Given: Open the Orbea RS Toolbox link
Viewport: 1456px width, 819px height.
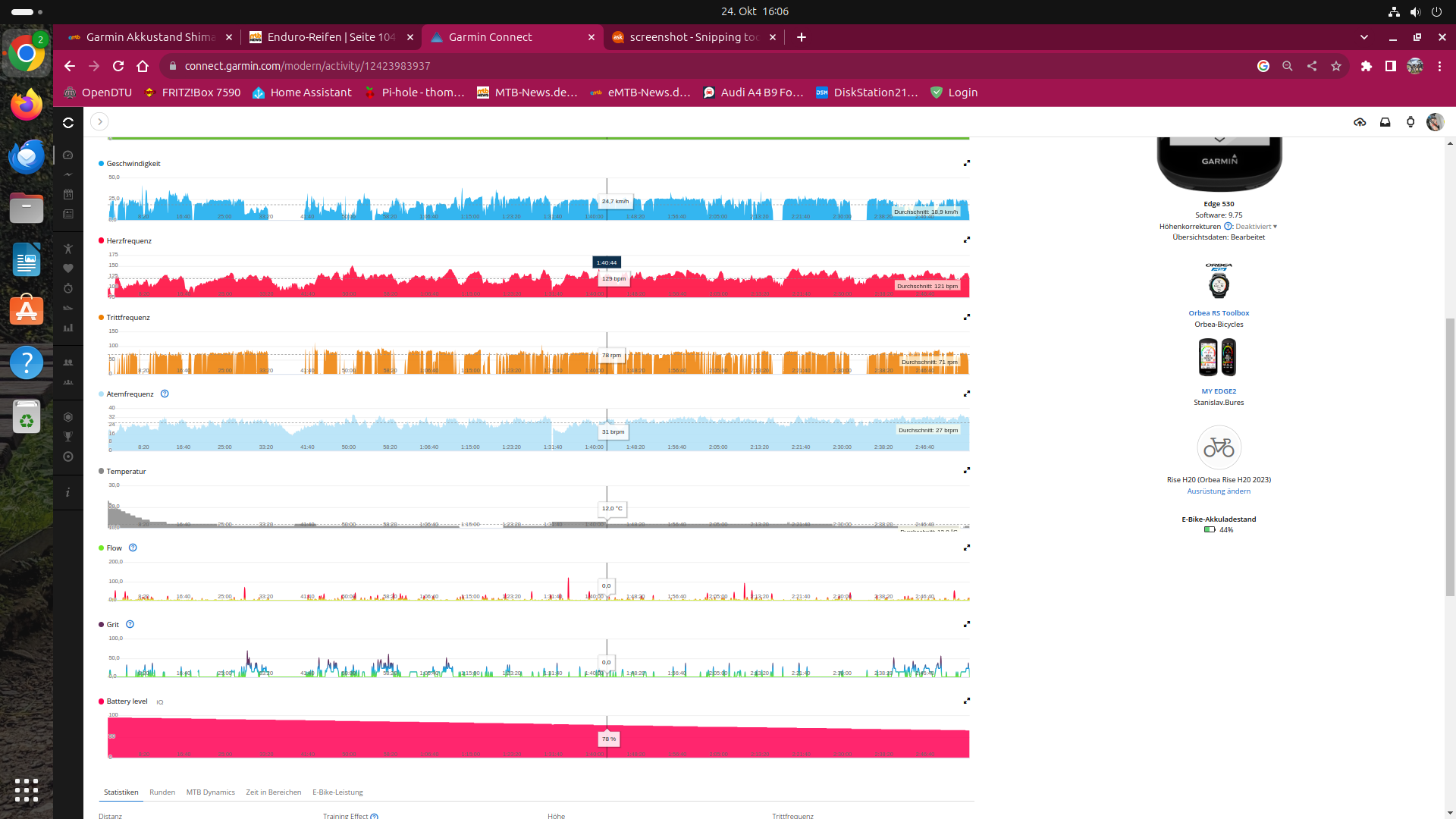Looking at the screenshot, I should point(1218,312).
